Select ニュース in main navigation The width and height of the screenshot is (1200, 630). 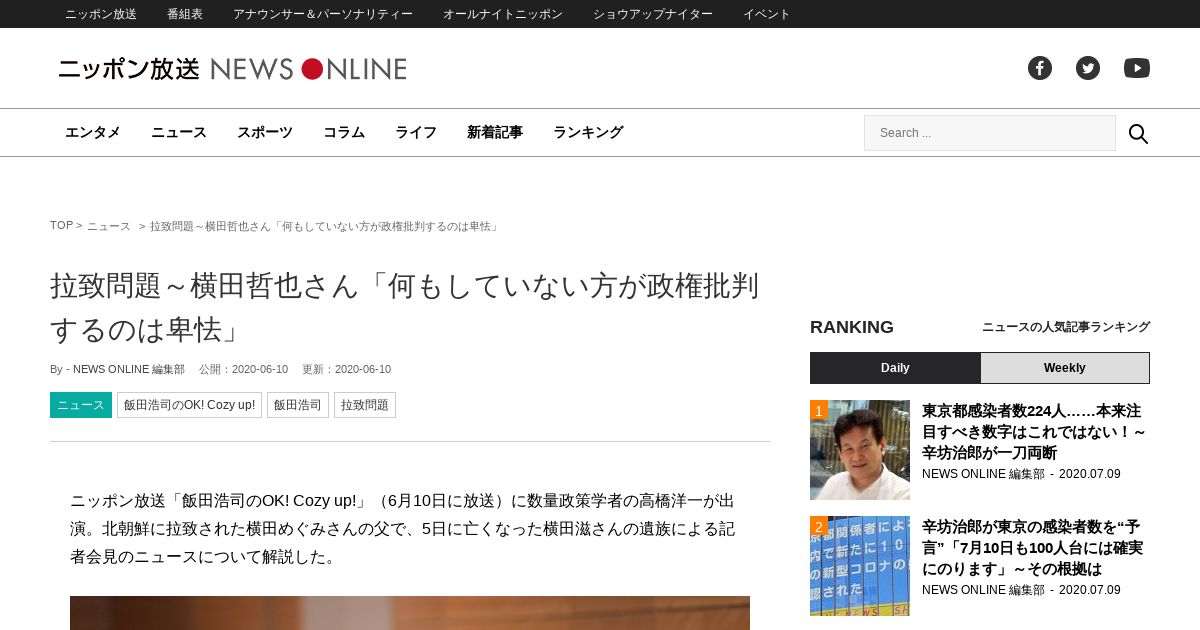(179, 132)
